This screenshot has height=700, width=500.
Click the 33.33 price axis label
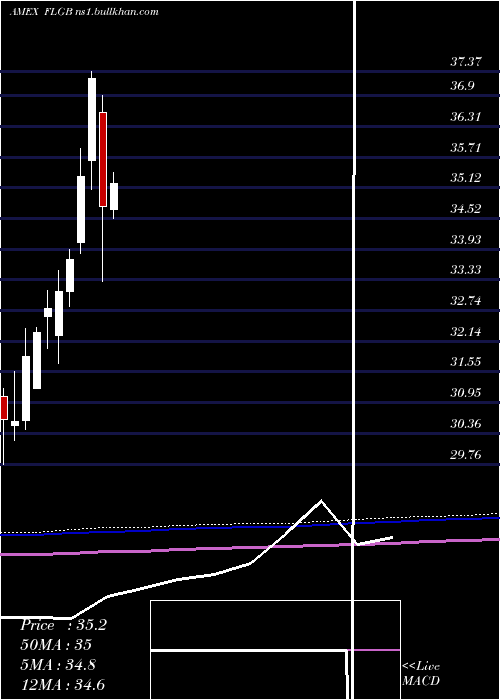(x=465, y=270)
